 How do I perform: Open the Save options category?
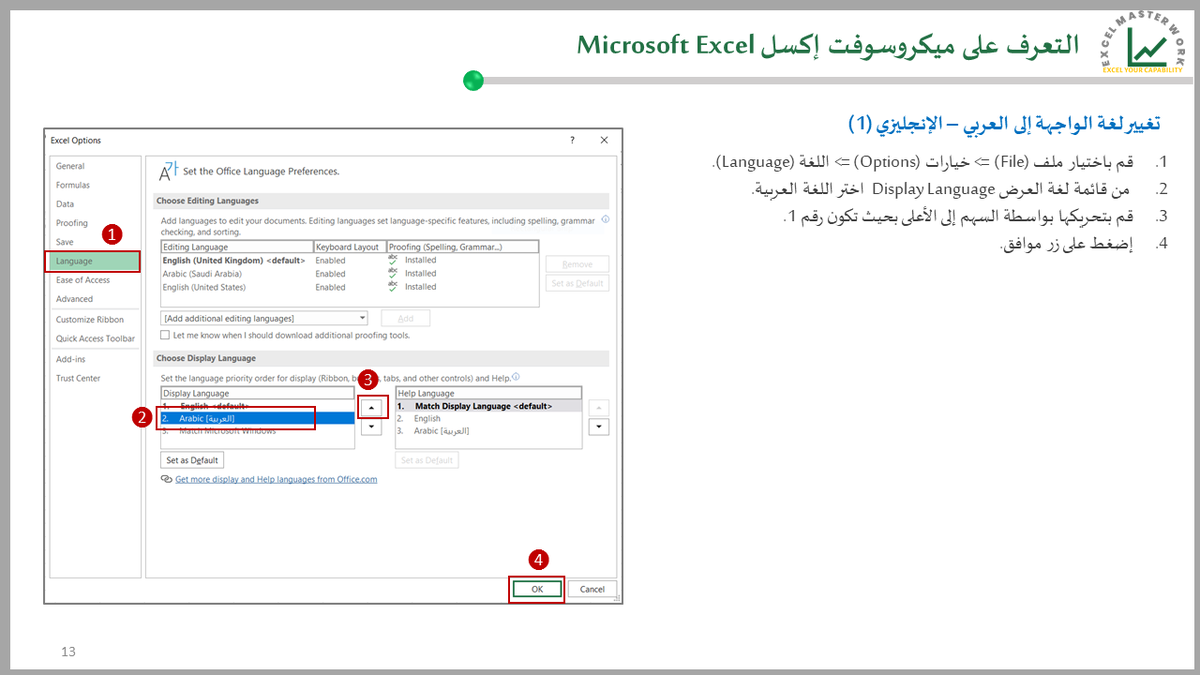(95, 242)
